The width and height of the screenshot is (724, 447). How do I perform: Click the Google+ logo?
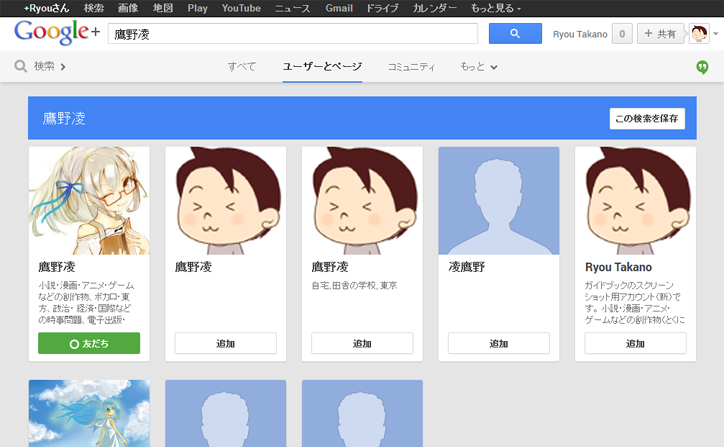[x=57, y=32]
